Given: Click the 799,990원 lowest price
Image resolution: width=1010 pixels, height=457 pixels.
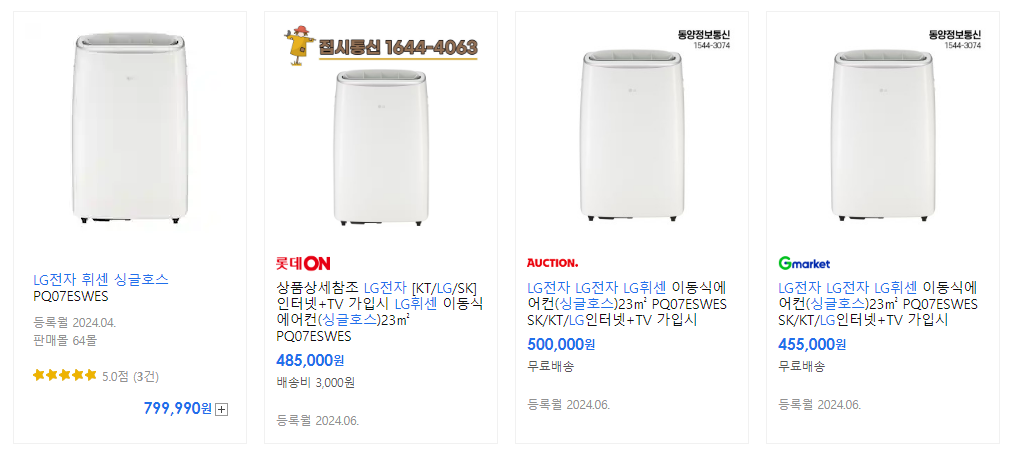Looking at the screenshot, I should click(x=178, y=409).
